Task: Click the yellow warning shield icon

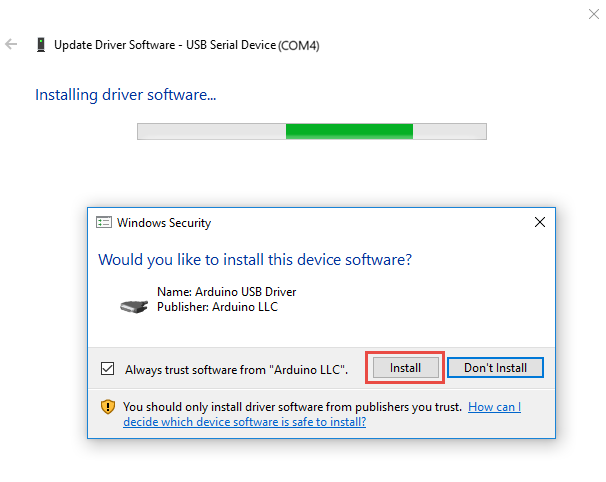Action: click(108, 407)
